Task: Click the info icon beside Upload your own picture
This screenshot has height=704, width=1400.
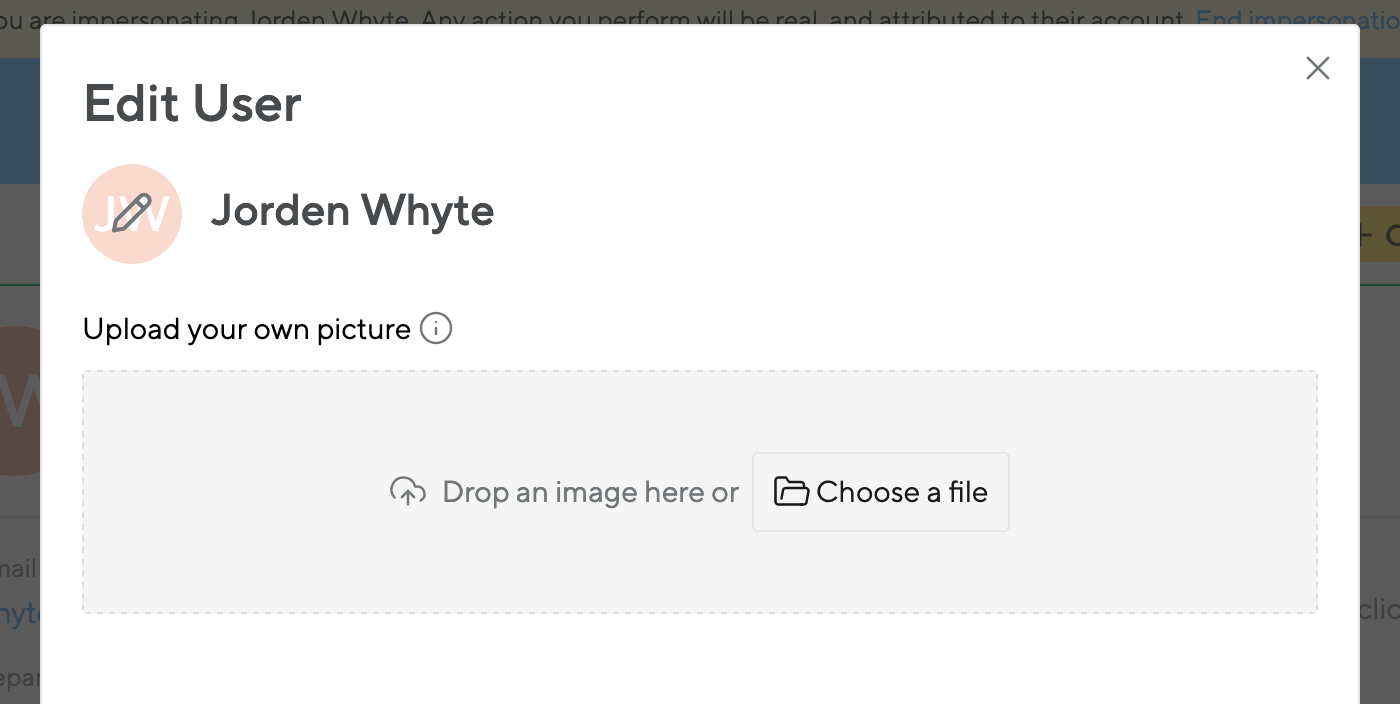Action: pyautogui.click(x=436, y=328)
